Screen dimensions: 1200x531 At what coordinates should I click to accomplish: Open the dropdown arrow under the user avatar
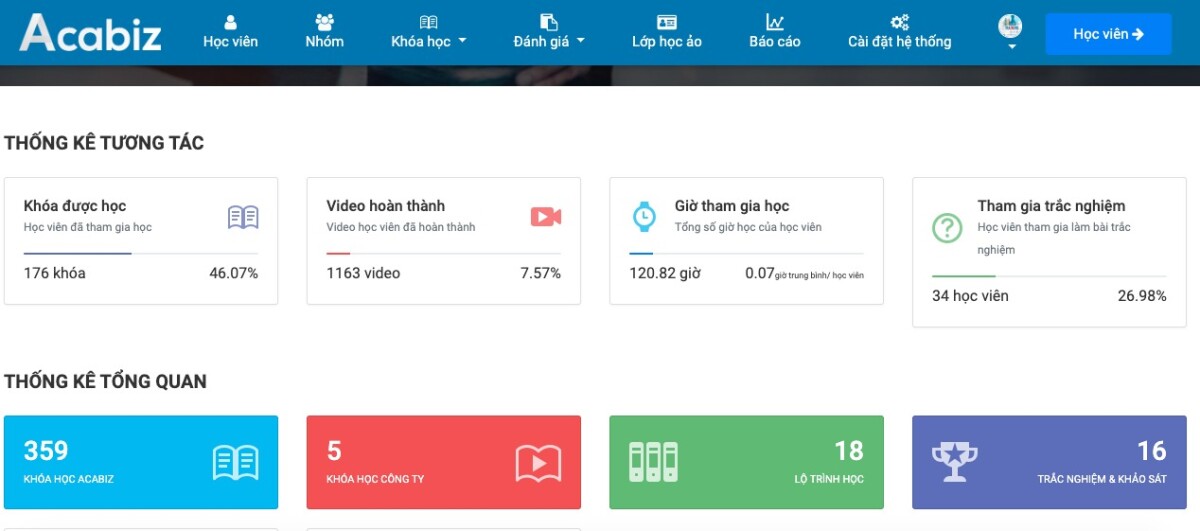(1011, 46)
